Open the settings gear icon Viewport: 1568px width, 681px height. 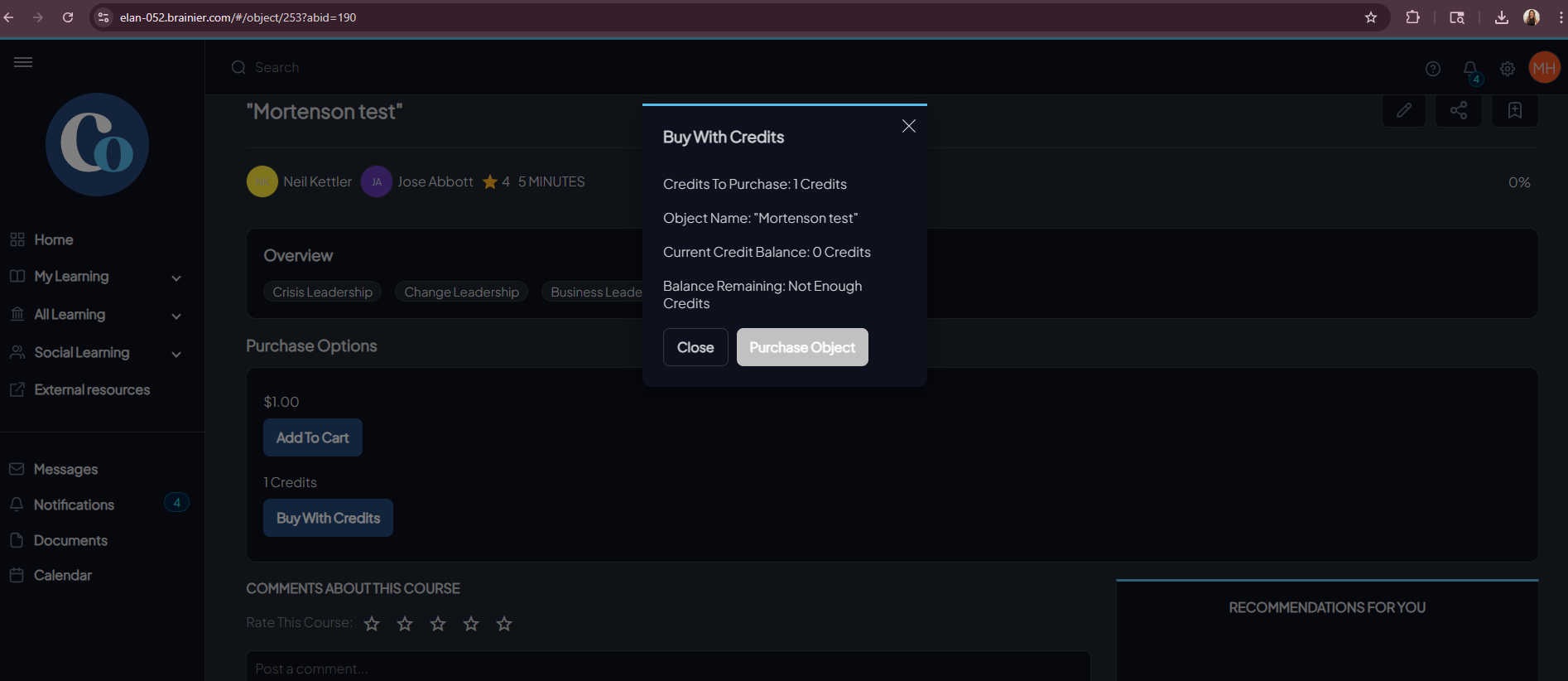(x=1508, y=69)
